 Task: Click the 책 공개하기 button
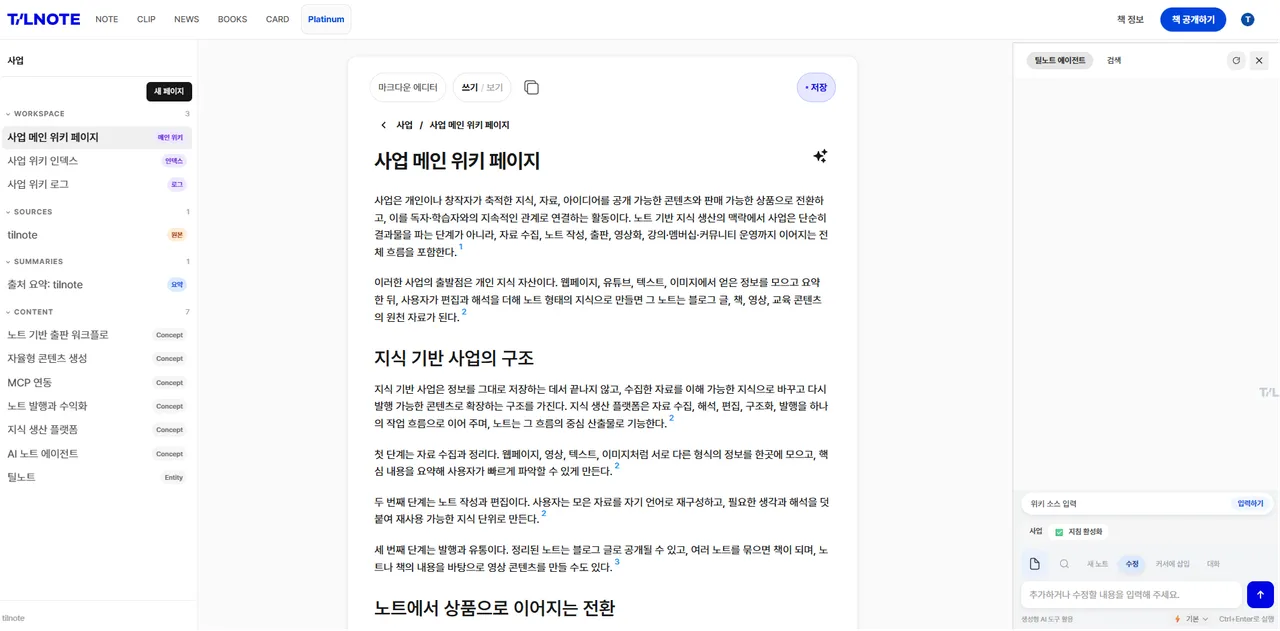pyautogui.click(x=1193, y=19)
